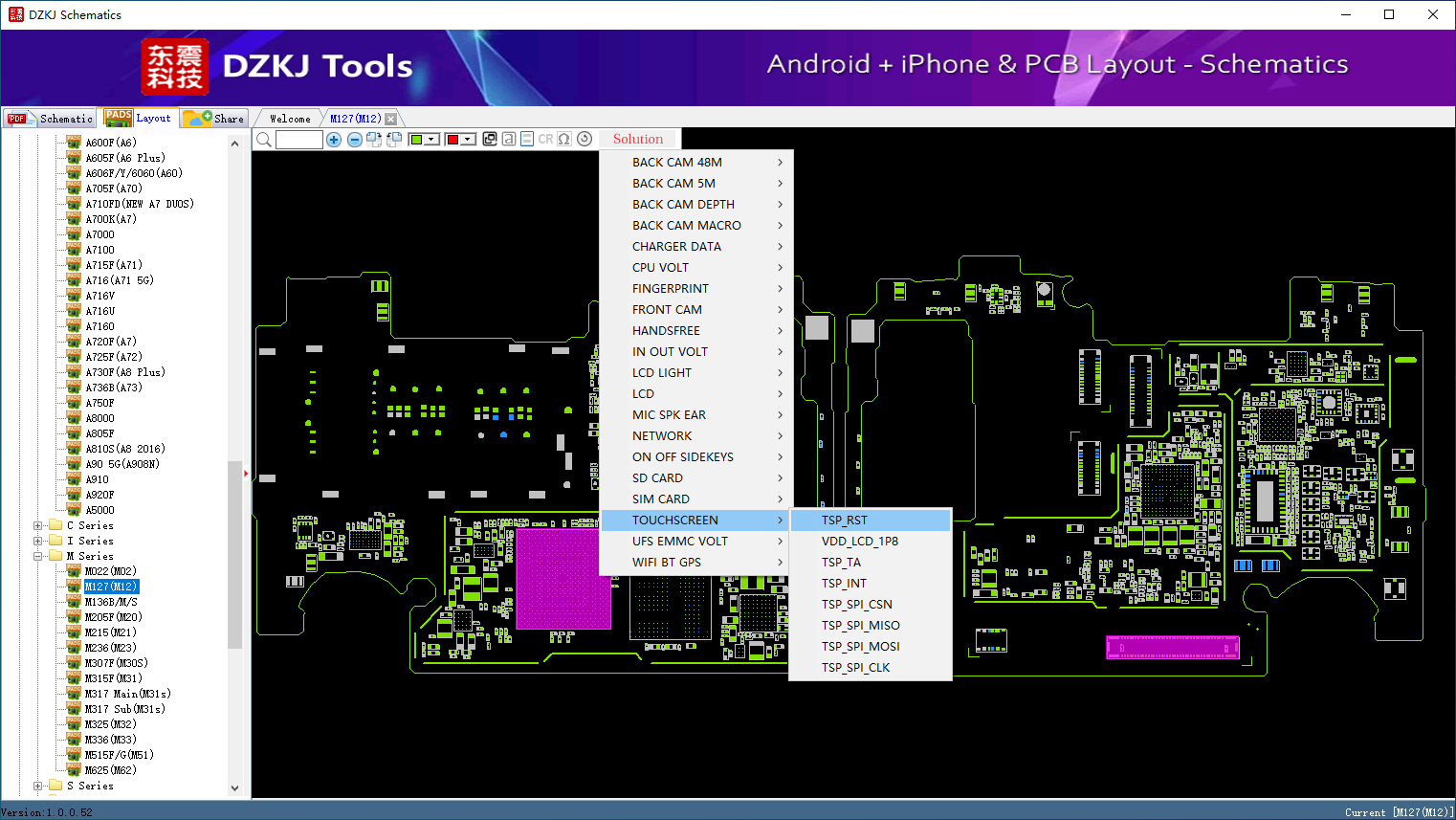The height and width of the screenshot is (820, 1456).
Task: Click the S Series folder icon
Action: (x=55, y=786)
